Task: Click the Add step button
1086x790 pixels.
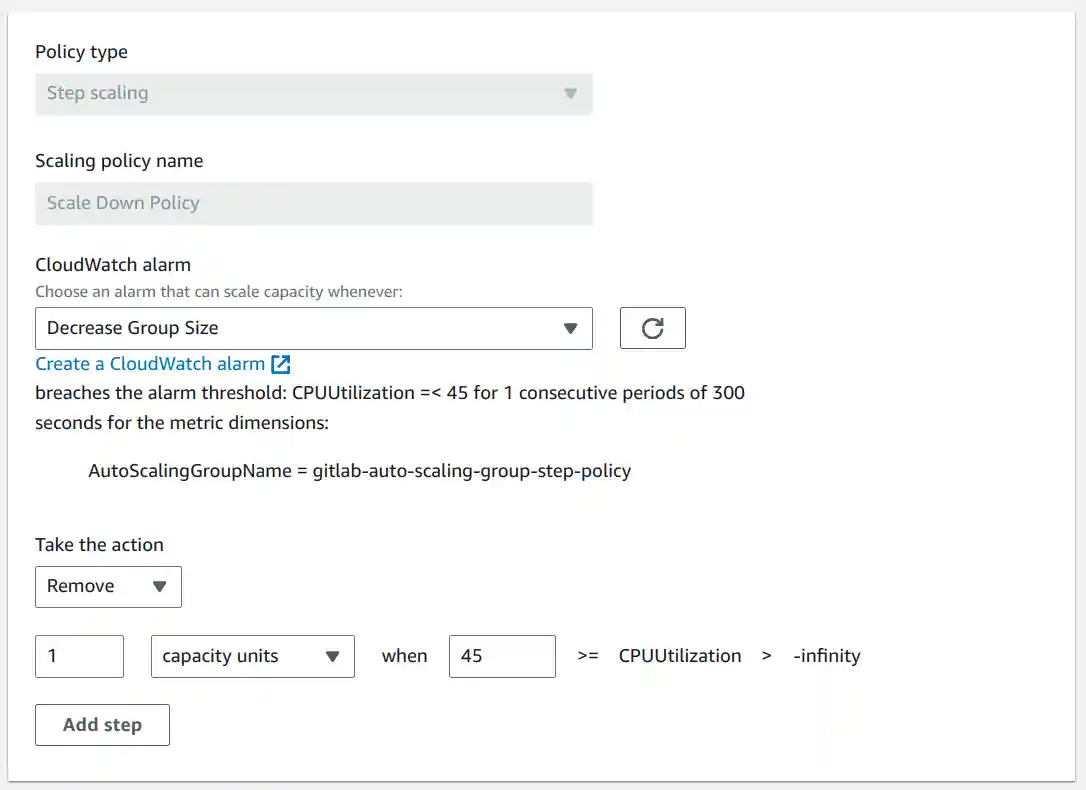Action: pos(102,724)
